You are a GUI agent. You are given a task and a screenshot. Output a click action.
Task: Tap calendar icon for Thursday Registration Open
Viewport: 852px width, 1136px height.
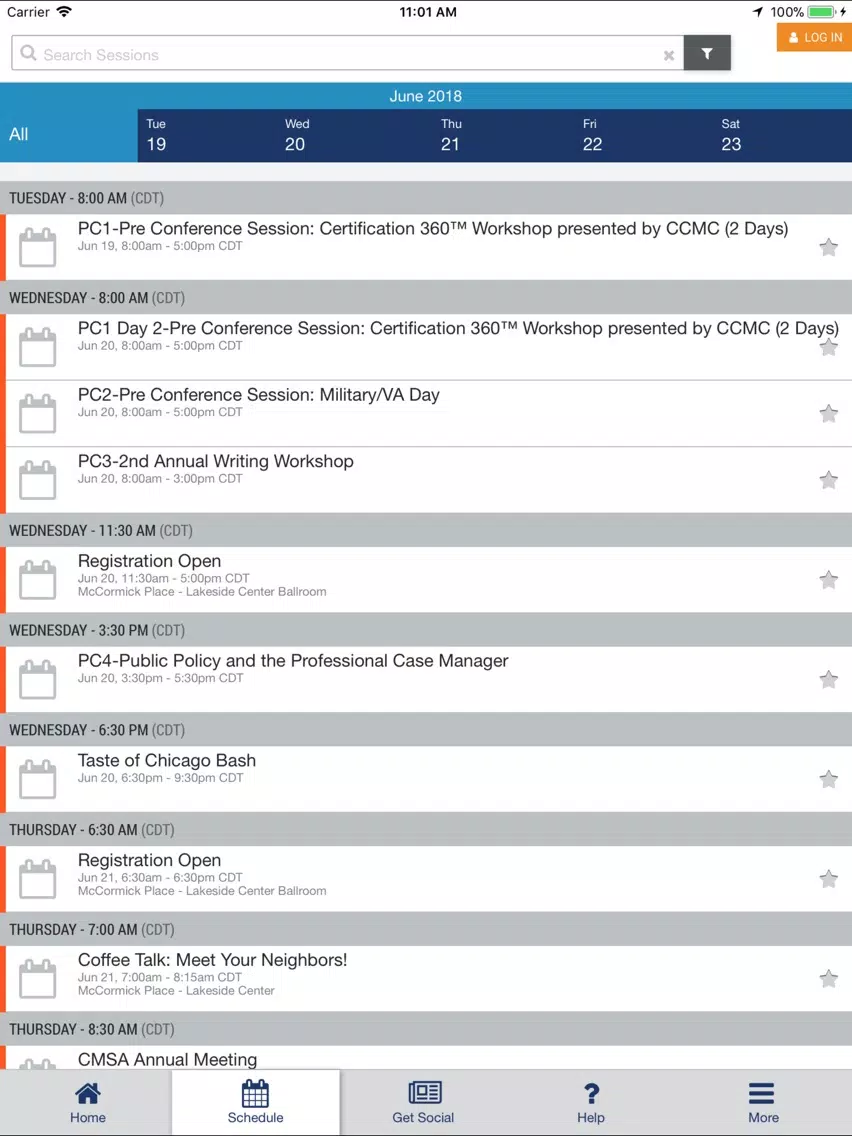38,879
